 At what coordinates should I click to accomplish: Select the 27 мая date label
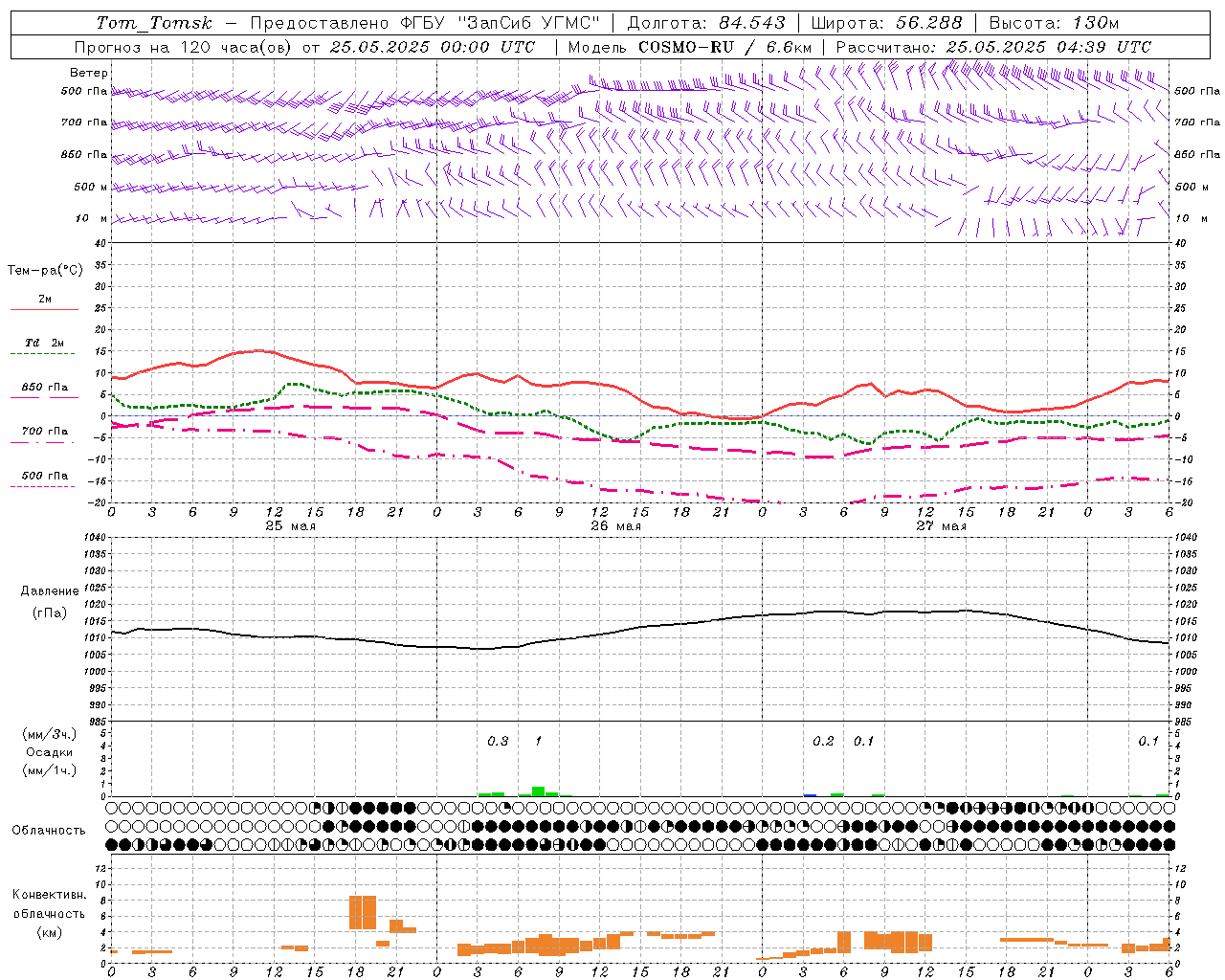(x=941, y=526)
